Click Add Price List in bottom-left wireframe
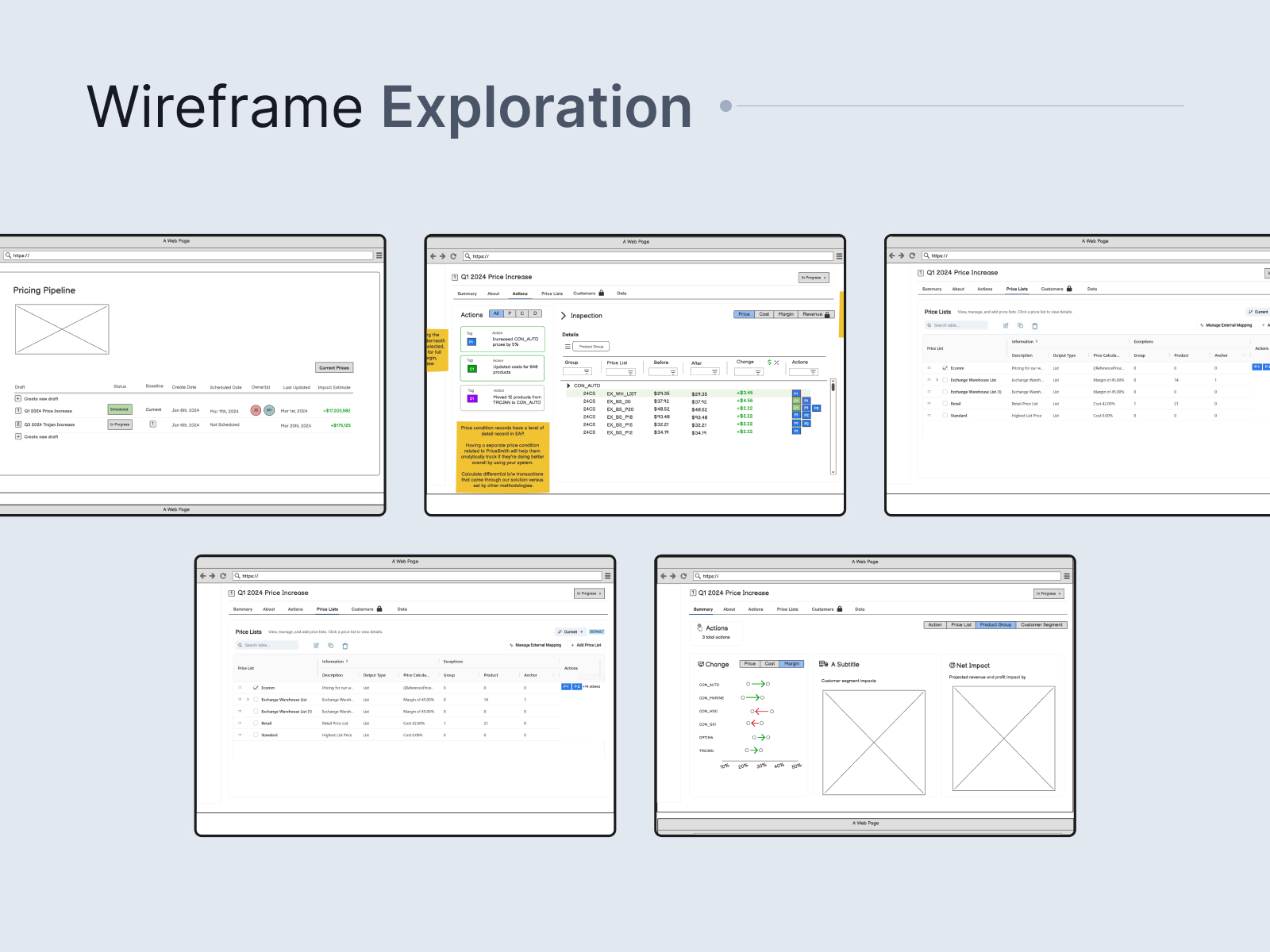Image resolution: width=1270 pixels, height=952 pixels. [587, 645]
